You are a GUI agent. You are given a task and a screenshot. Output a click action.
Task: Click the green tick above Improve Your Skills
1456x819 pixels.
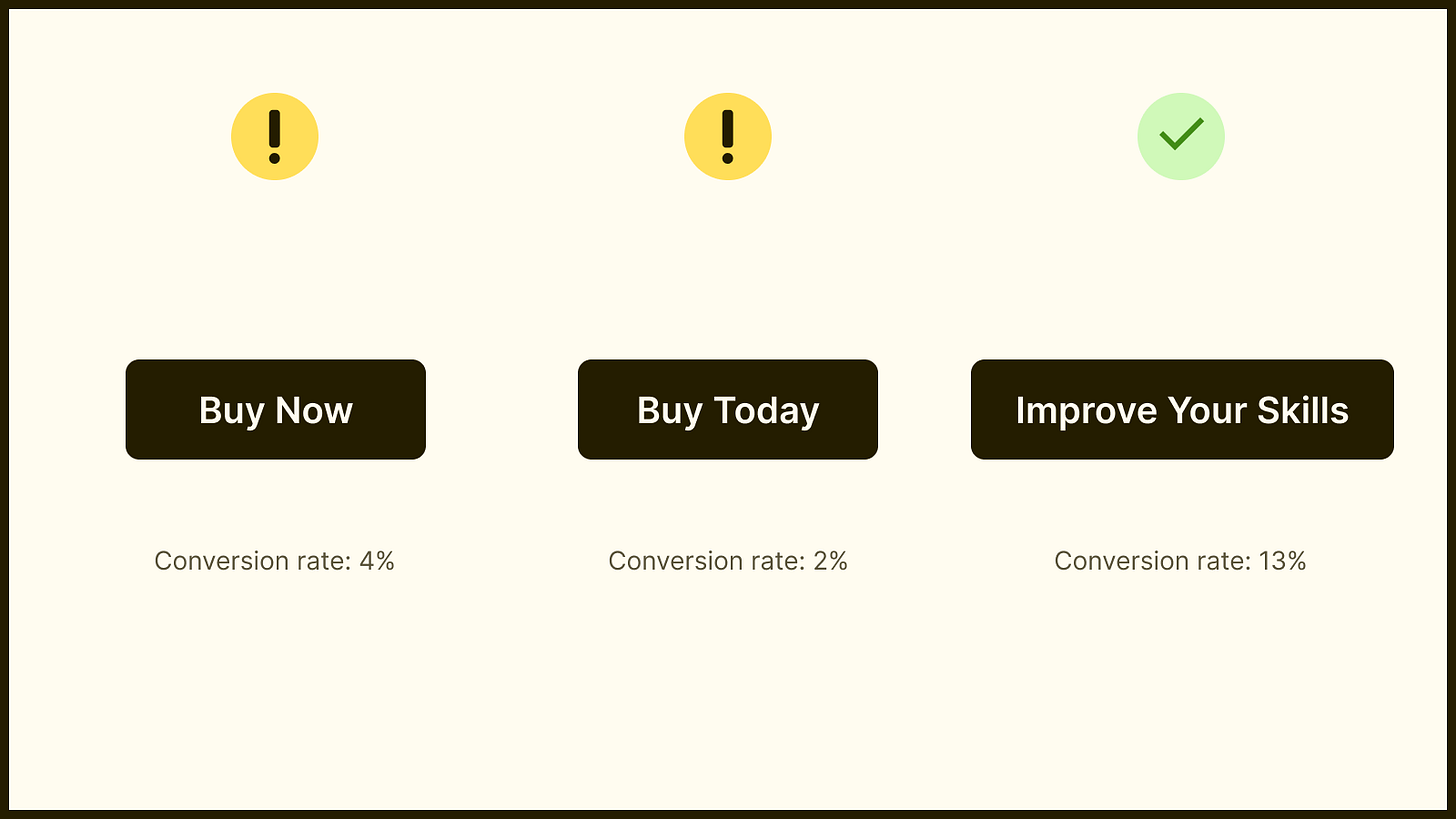click(1181, 134)
